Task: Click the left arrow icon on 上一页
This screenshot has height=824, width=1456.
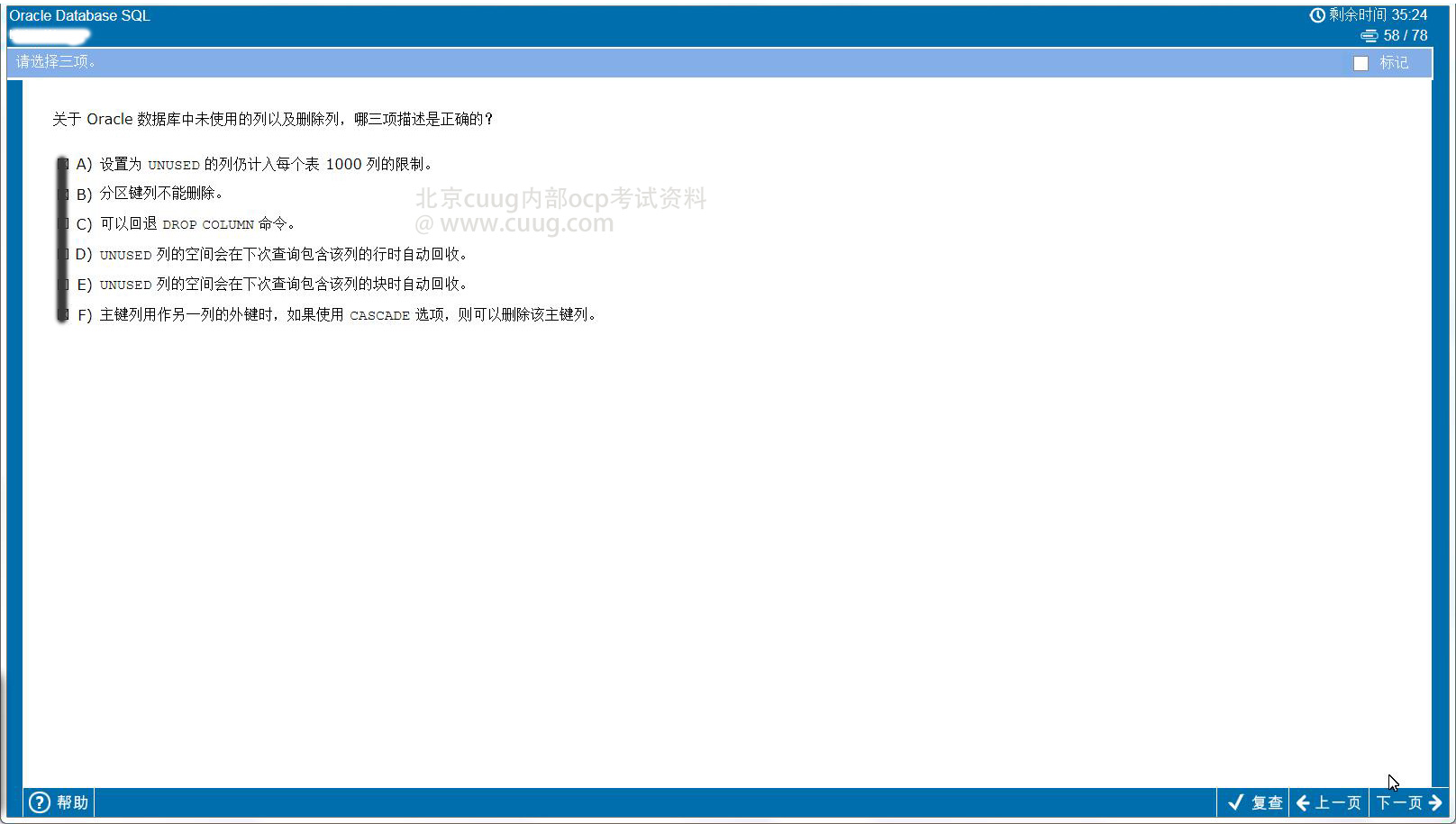Action: [1303, 802]
